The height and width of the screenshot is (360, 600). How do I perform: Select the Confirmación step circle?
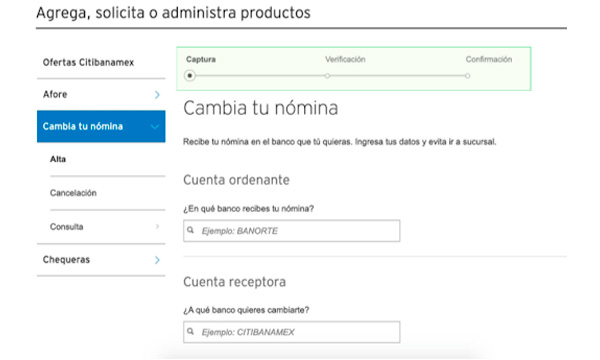pyautogui.click(x=467, y=76)
